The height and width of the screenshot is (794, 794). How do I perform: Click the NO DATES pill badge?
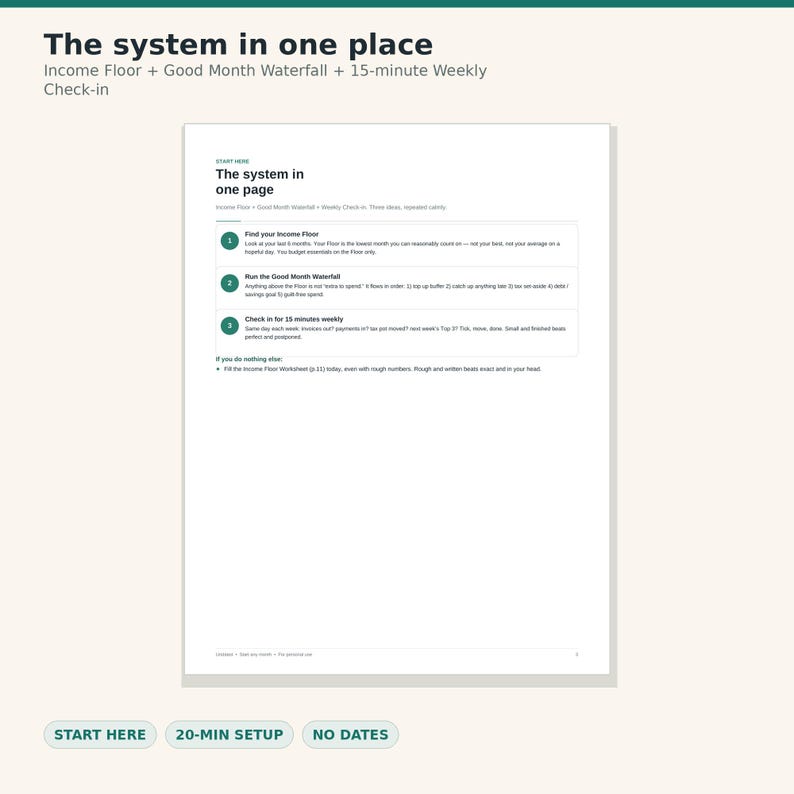(350, 734)
